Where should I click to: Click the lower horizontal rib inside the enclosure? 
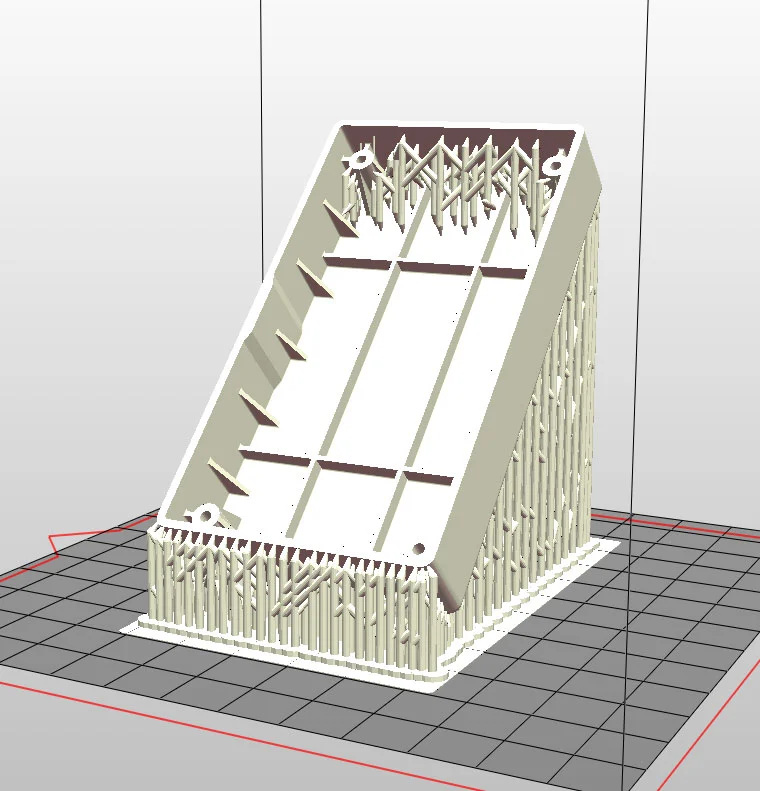(340, 461)
